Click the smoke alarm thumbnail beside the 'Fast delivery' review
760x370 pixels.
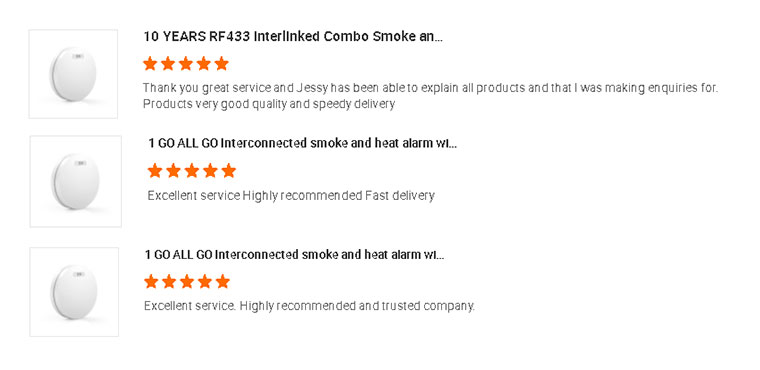click(x=76, y=181)
